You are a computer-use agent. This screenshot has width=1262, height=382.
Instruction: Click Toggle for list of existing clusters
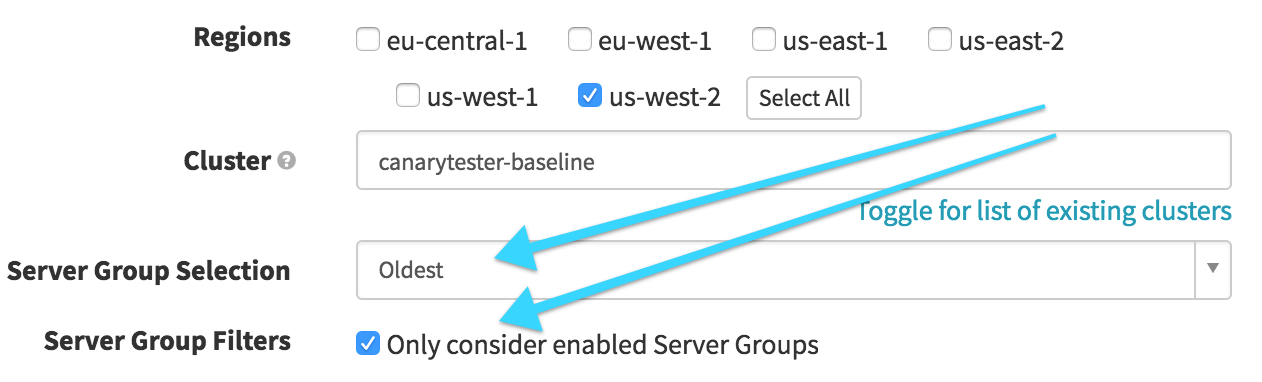point(1045,211)
